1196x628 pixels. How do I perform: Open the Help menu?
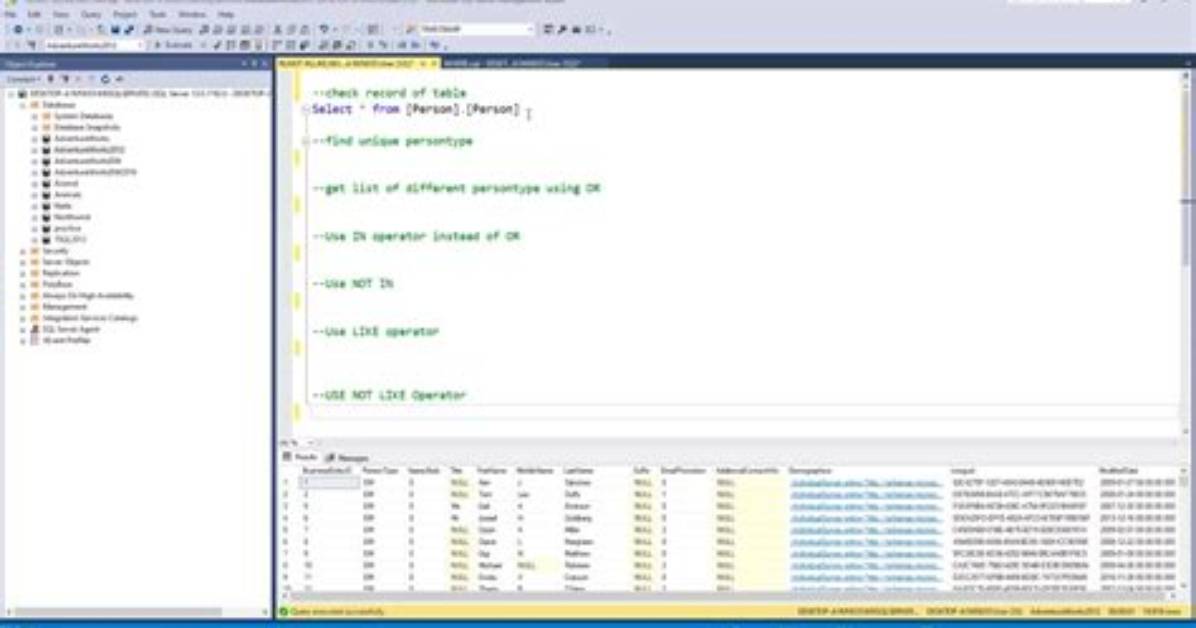[226, 14]
